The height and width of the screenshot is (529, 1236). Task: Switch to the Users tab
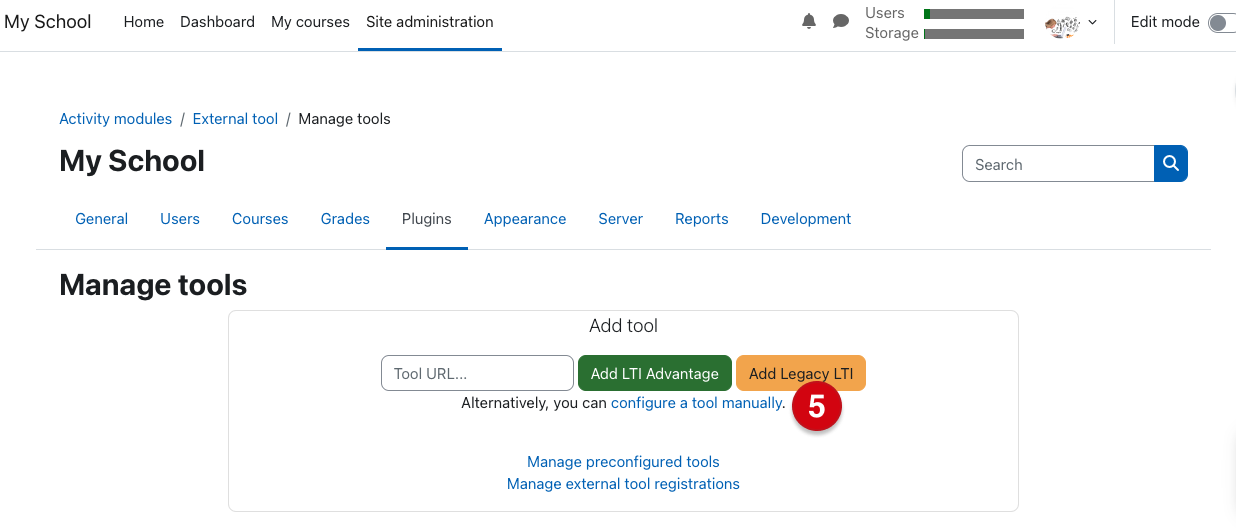point(180,218)
